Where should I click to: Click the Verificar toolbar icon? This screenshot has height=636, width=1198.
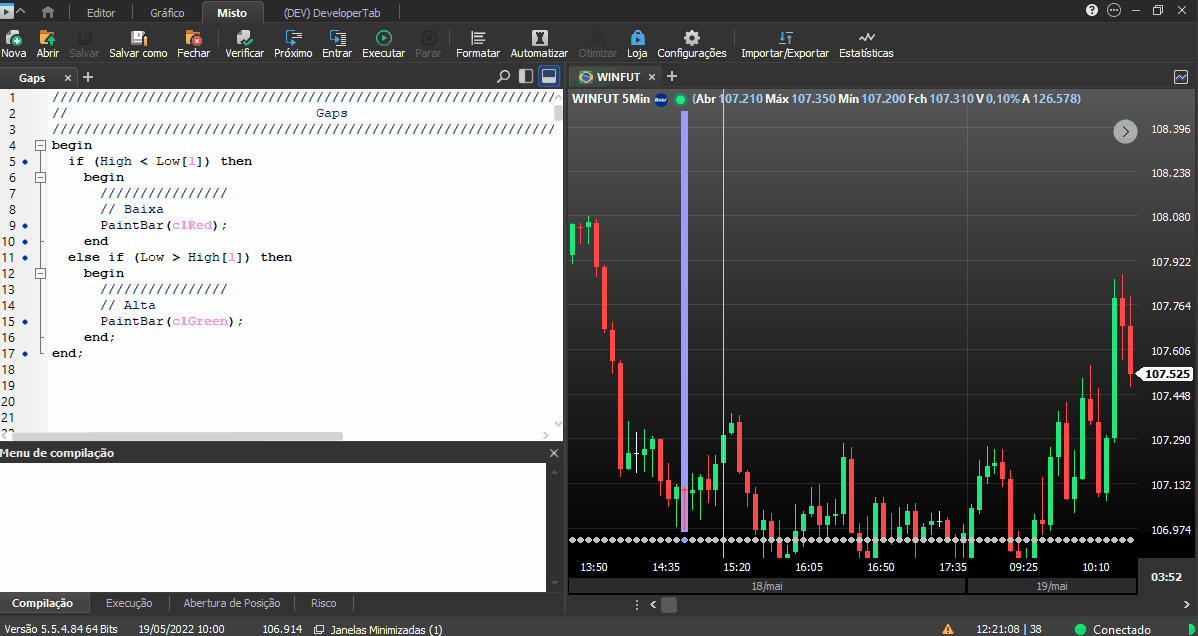pyautogui.click(x=244, y=37)
